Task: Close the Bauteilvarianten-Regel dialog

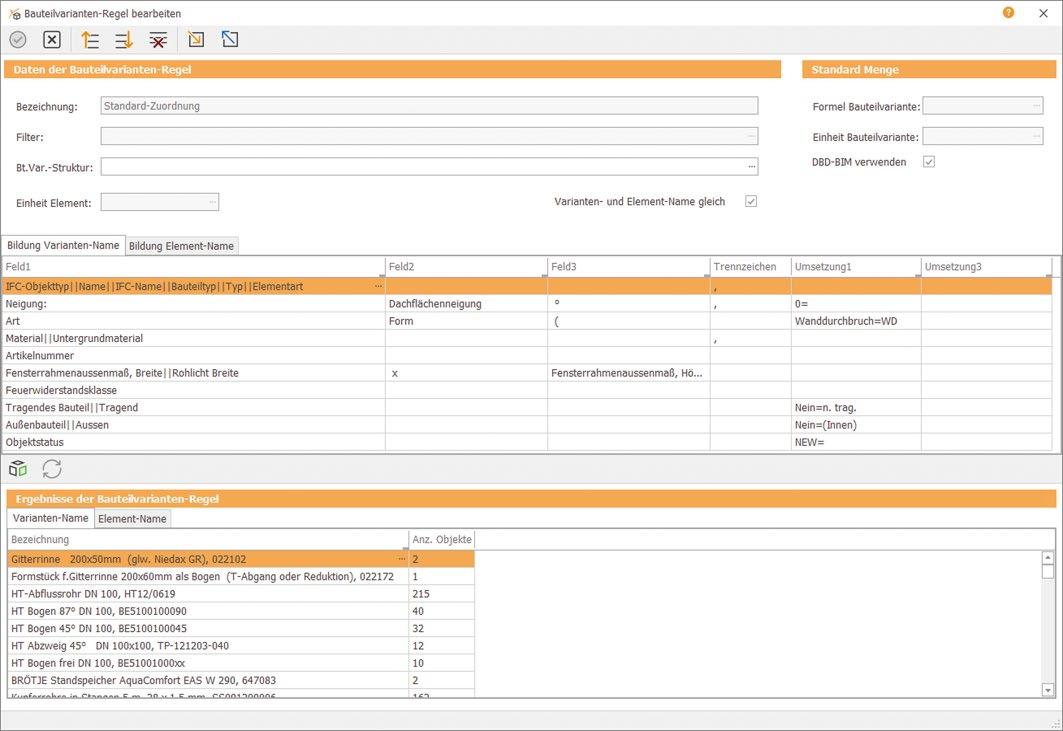Action: (x=1043, y=13)
